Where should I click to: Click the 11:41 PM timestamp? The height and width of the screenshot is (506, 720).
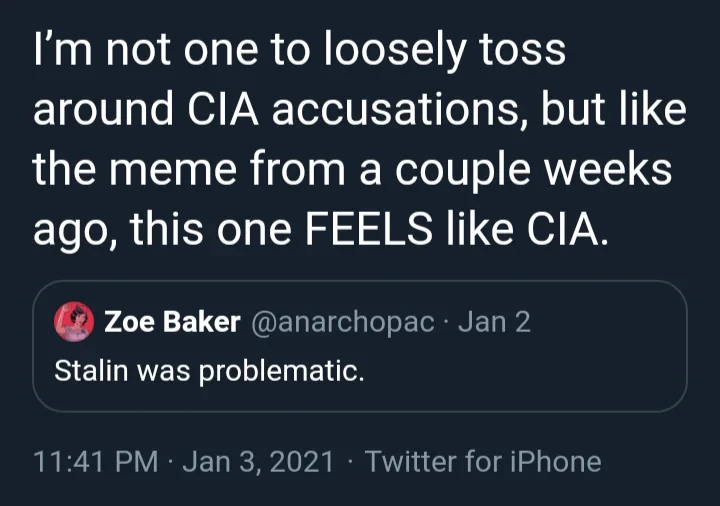coord(96,461)
